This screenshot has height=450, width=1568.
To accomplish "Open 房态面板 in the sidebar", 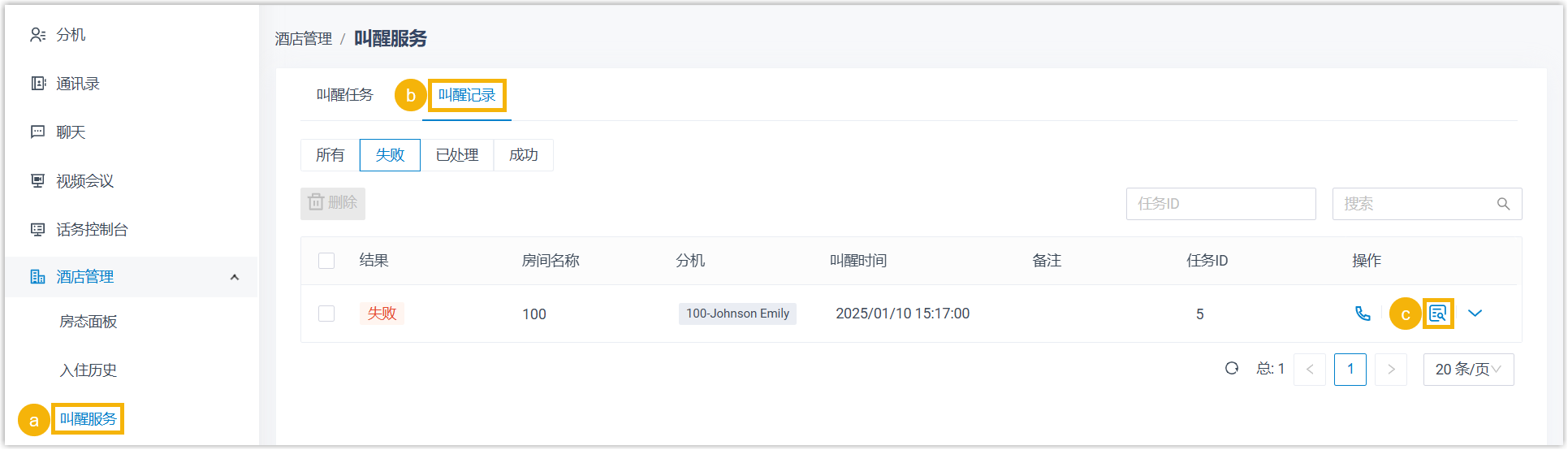I will [88, 322].
